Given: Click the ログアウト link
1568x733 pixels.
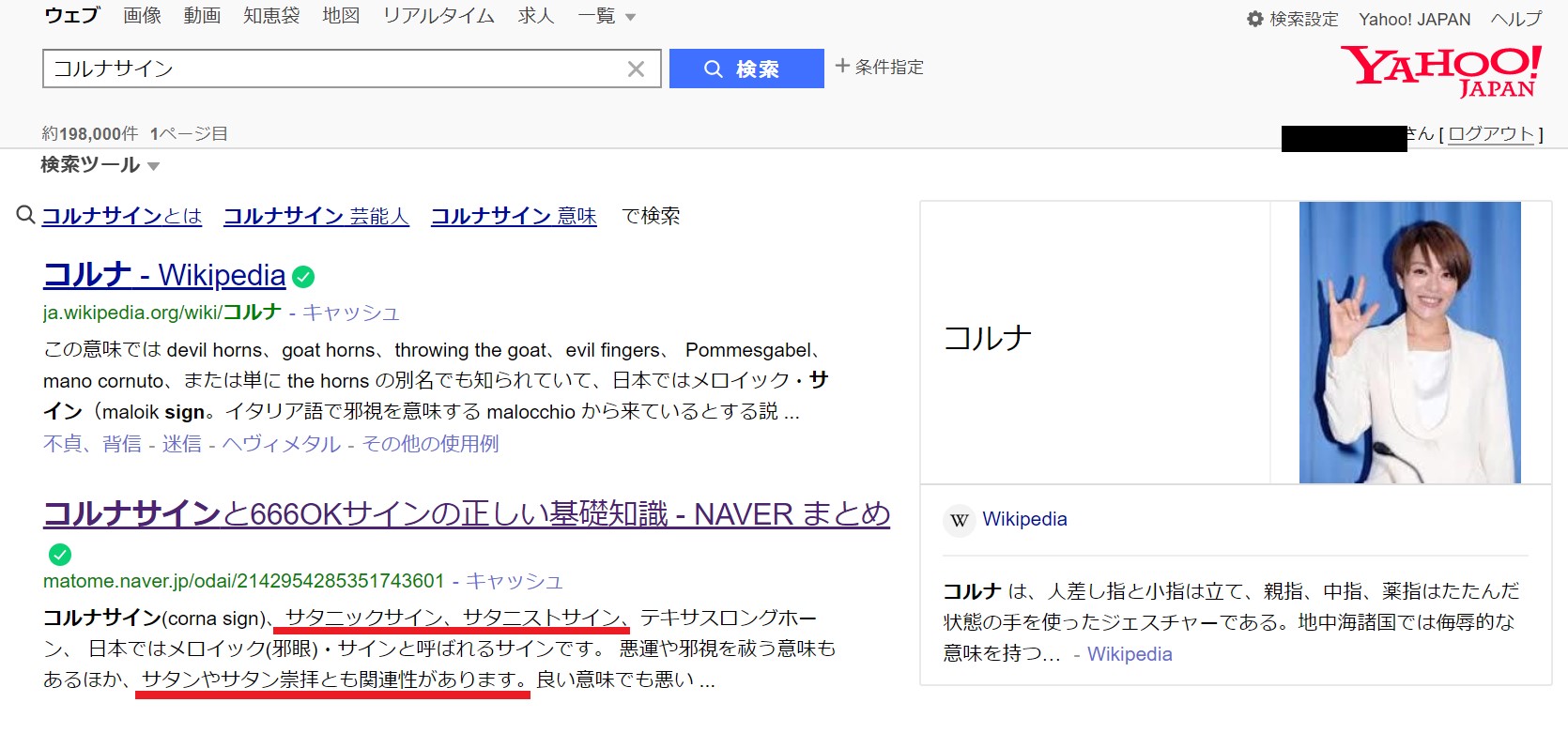Looking at the screenshot, I should (x=1491, y=134).
